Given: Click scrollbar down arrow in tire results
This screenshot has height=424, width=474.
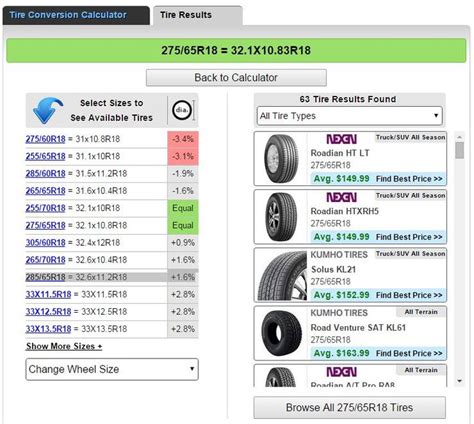Looking at the screenshot, I should pyautogui.click(x=460, y=381).
